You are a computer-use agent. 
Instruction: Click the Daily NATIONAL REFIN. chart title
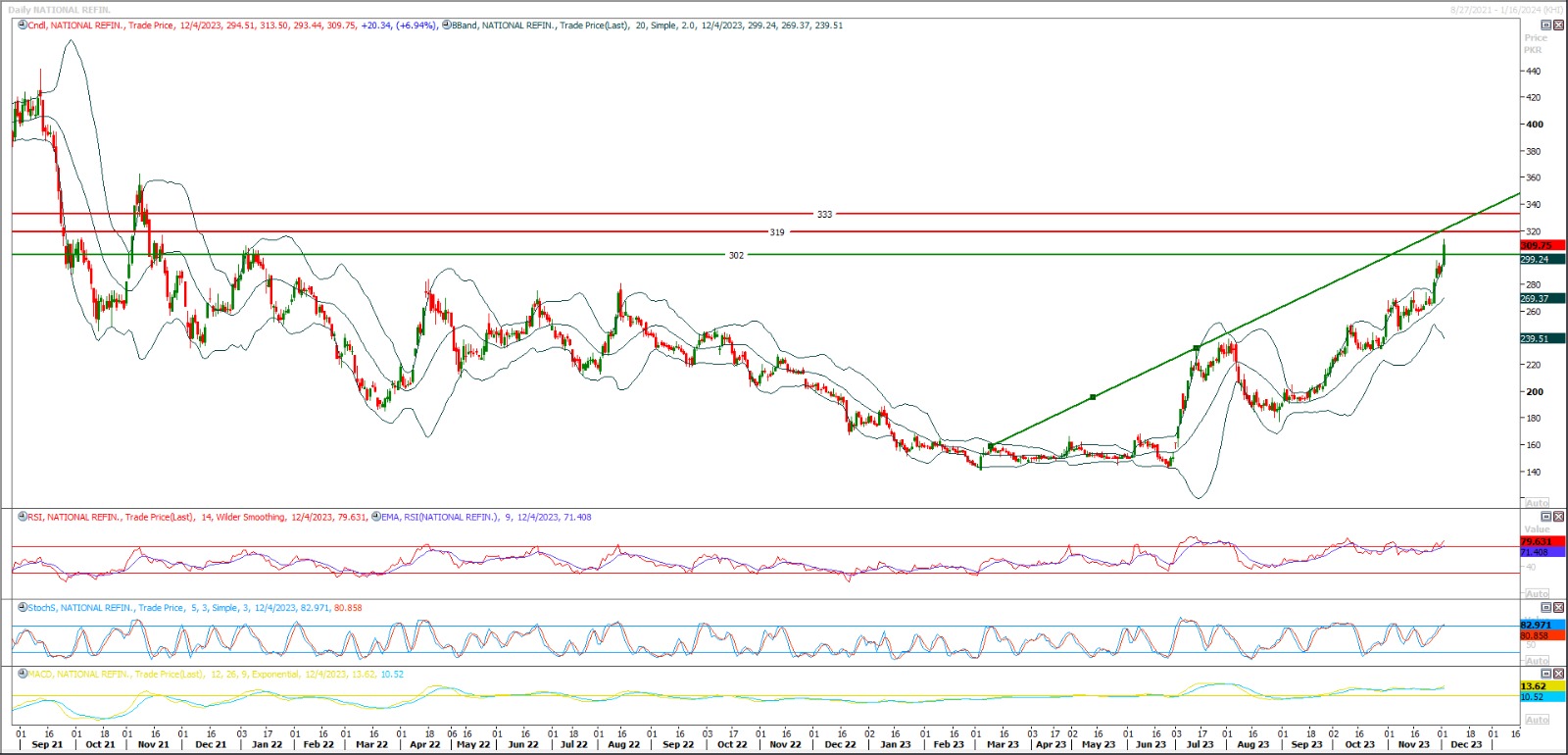tap(60, 10)
